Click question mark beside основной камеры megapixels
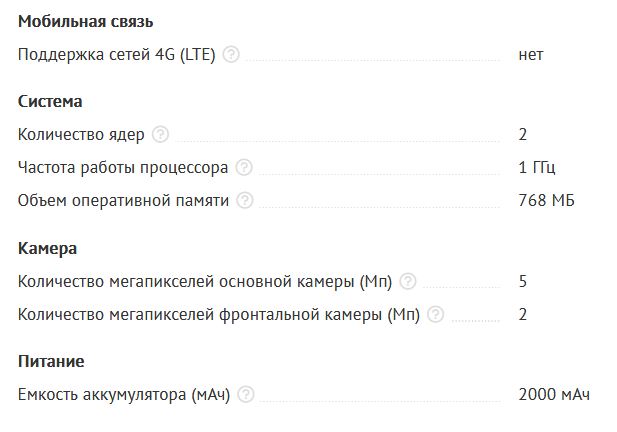The image size is (617, 432). point(408,282)
